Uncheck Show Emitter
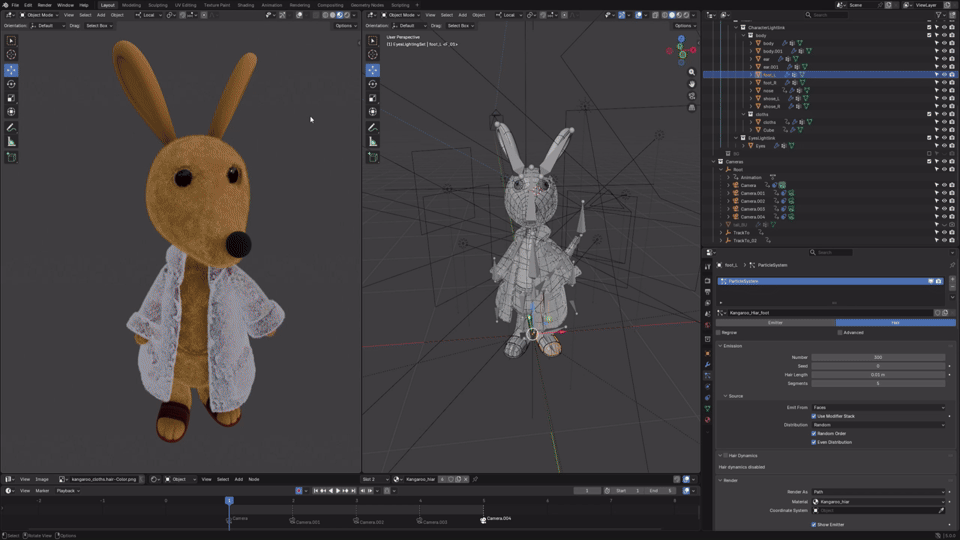 (814, 525)
